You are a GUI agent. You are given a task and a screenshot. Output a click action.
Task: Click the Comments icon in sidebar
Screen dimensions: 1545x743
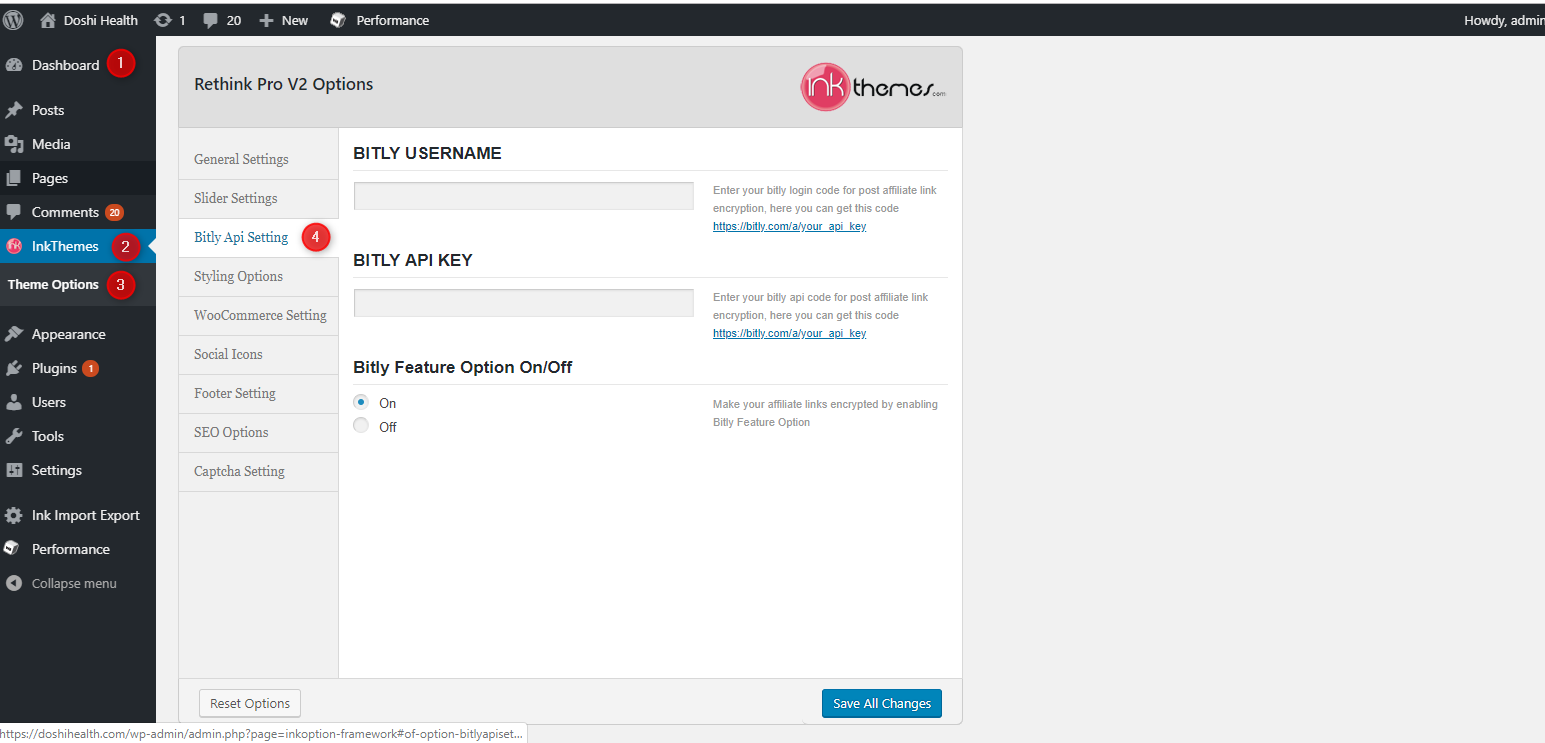coord(14,212)
